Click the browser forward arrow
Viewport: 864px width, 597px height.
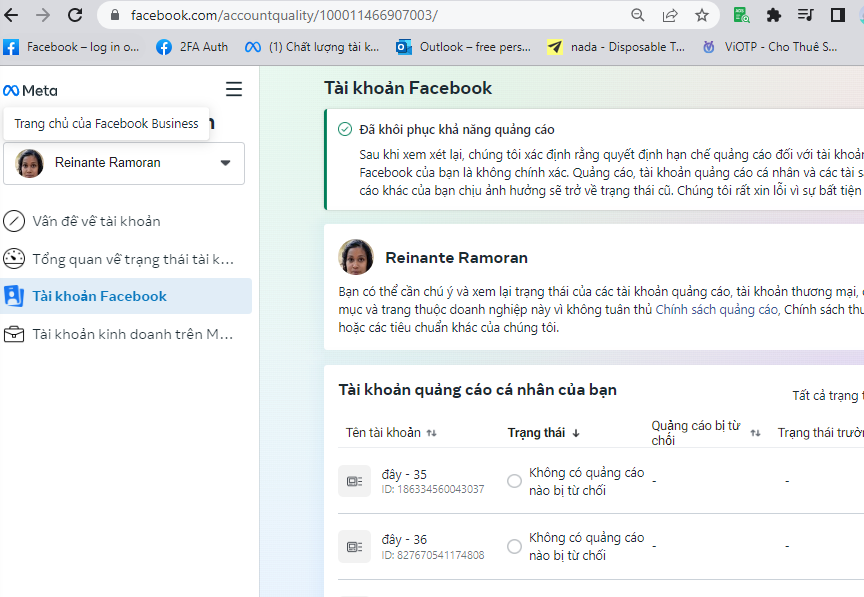[x=42, y=15]
